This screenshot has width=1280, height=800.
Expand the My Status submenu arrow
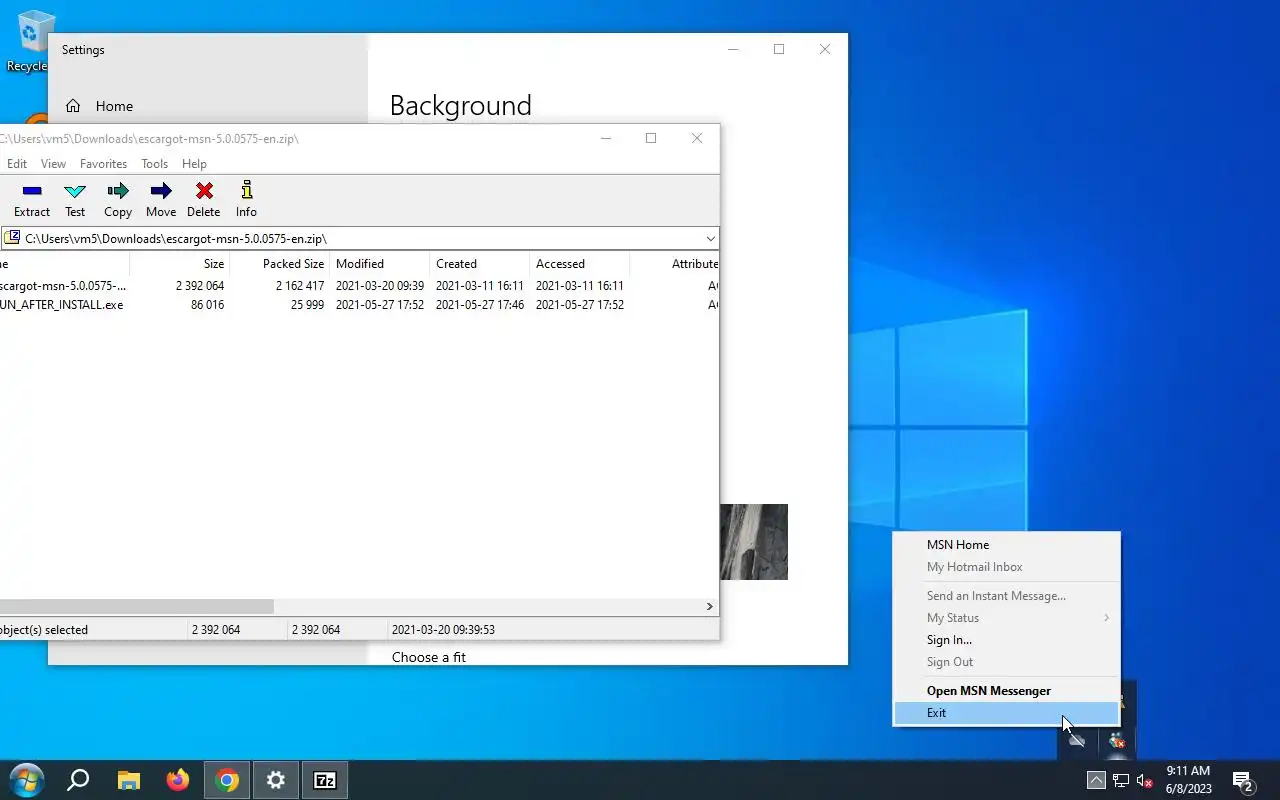(1106, 618)
